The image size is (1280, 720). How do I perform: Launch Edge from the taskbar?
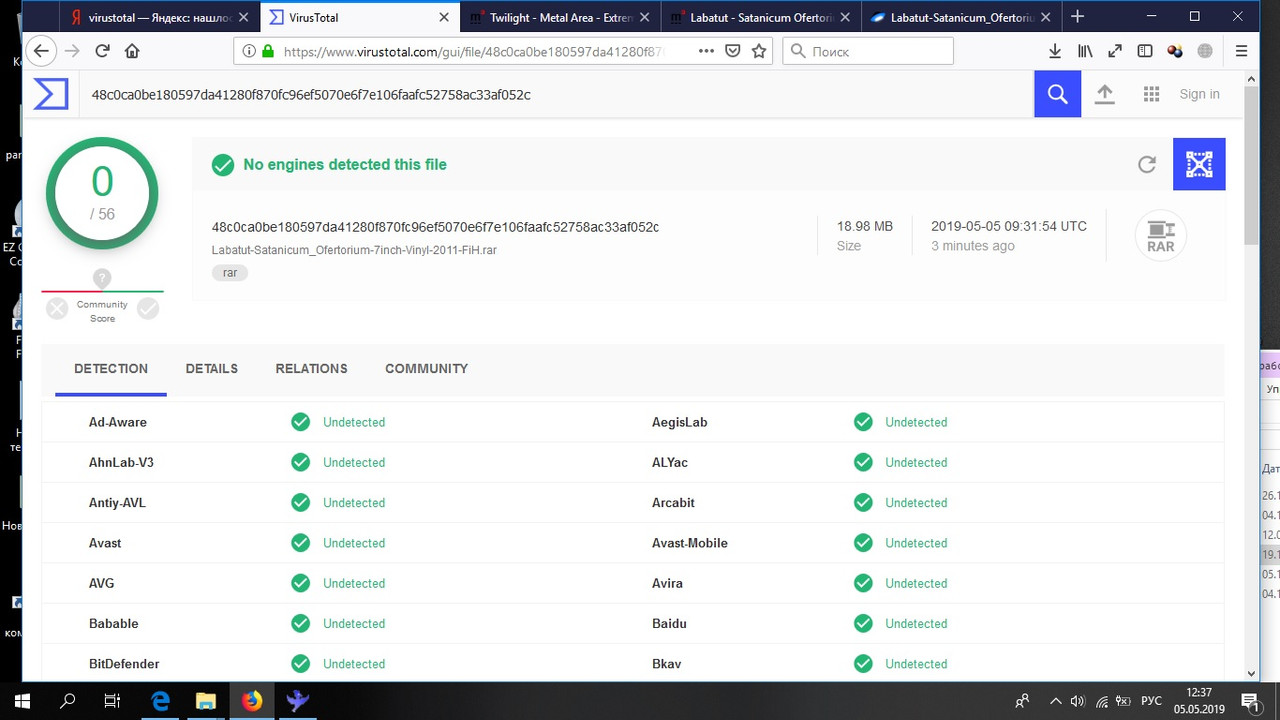160,701
